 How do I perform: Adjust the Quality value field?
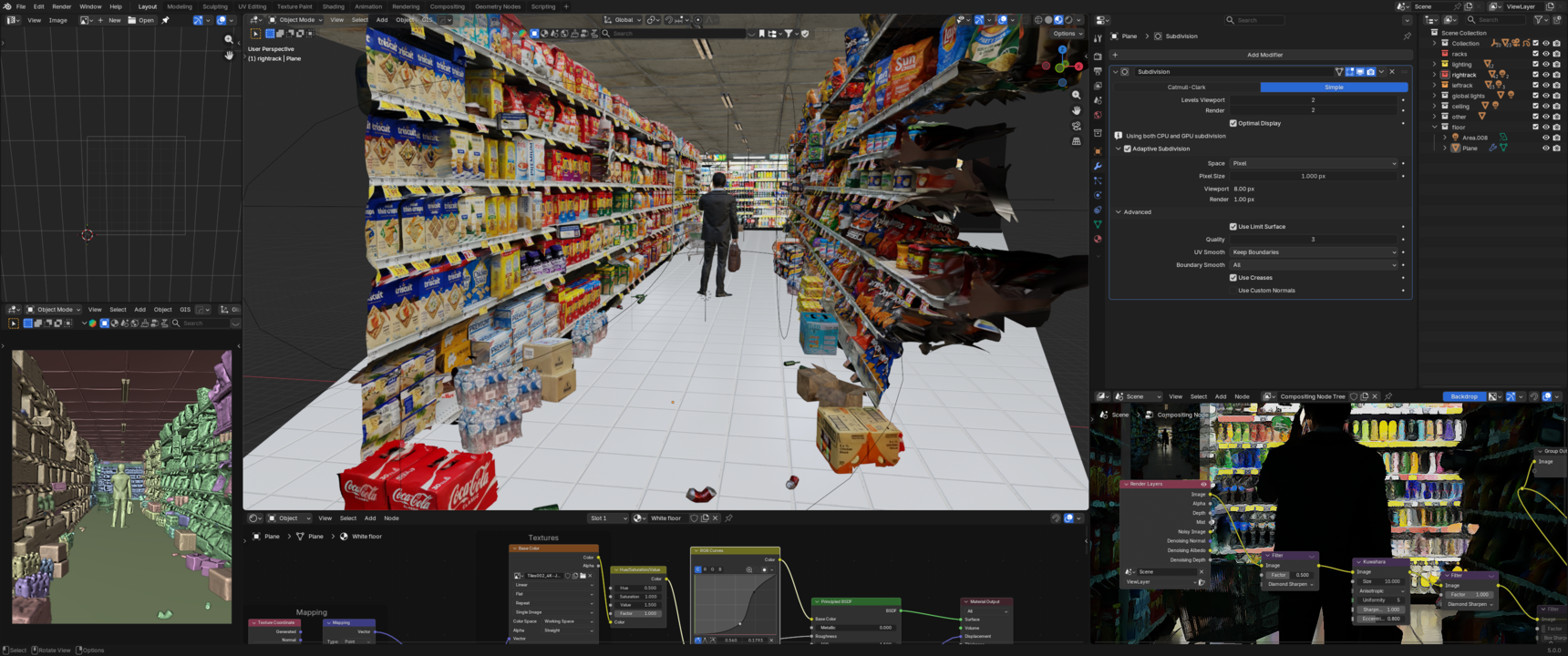[x=1314, y=240]
